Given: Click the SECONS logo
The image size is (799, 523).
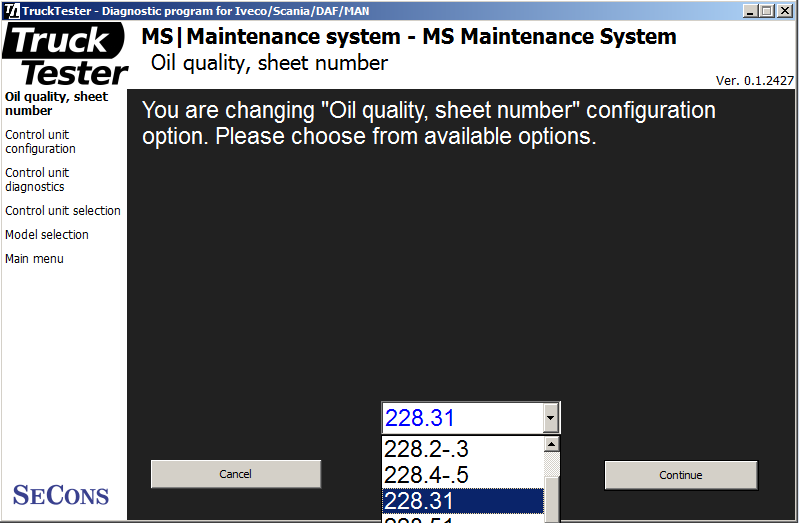Looking at the screenshot, I should [61, 495].
